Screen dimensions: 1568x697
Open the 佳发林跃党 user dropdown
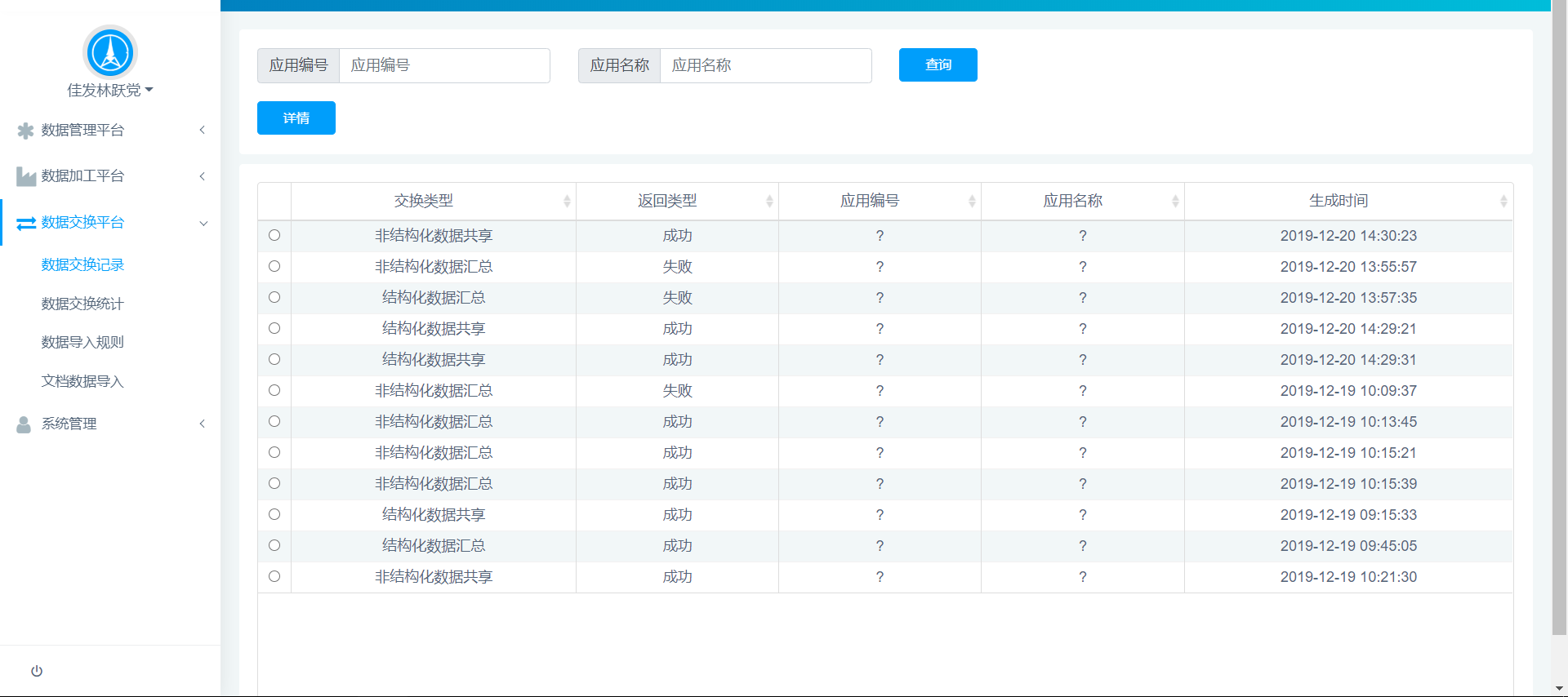pyautogui.click(x=110, y=90)
